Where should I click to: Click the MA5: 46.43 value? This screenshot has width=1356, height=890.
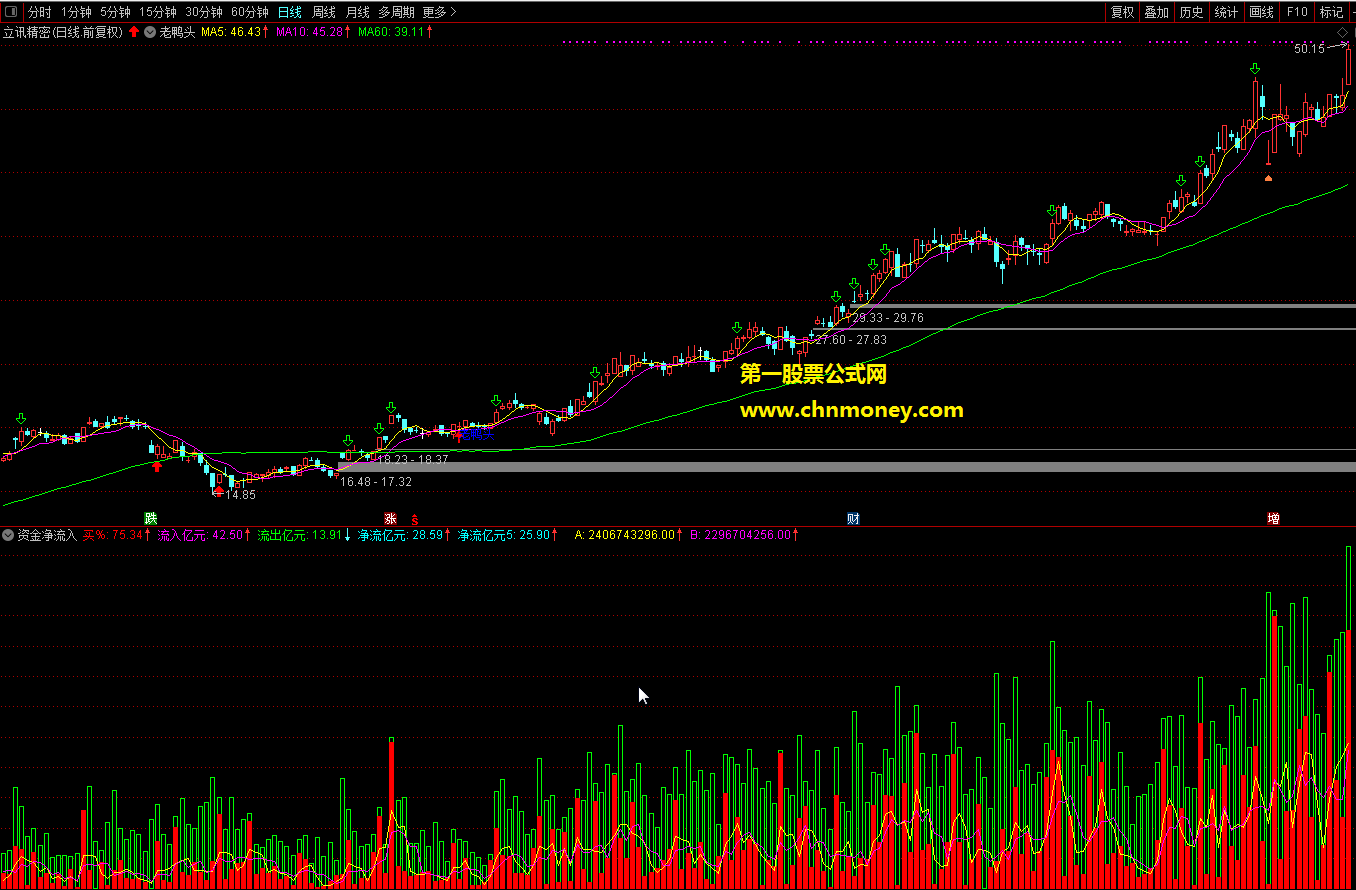click(x=235, y=32)
